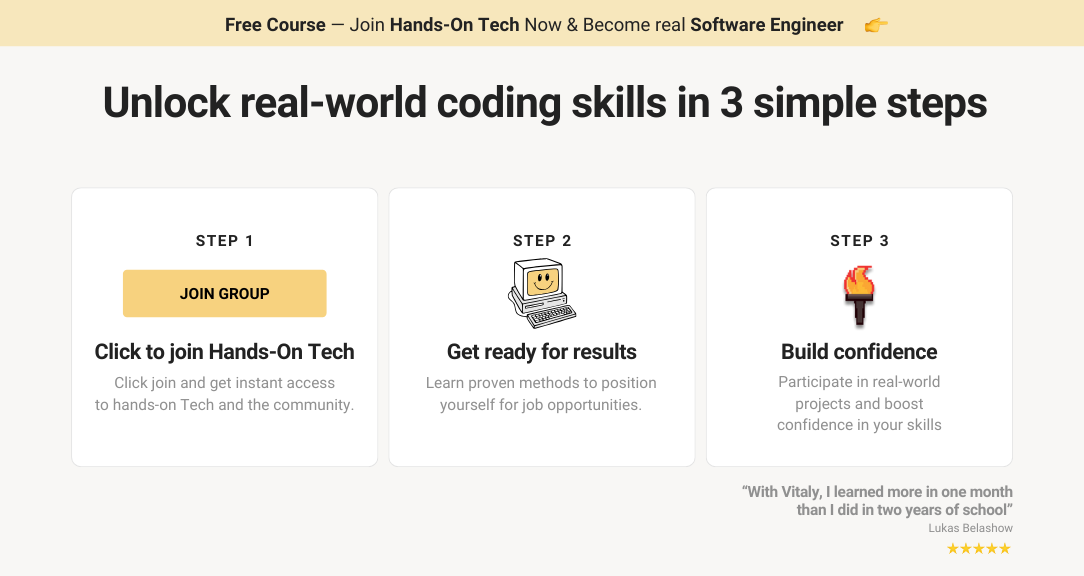Image resolution: width=1084 pixels, height=576 pixels.
Task: Click the 'Get ready for results' heading
Action: [x=542, y=352]
